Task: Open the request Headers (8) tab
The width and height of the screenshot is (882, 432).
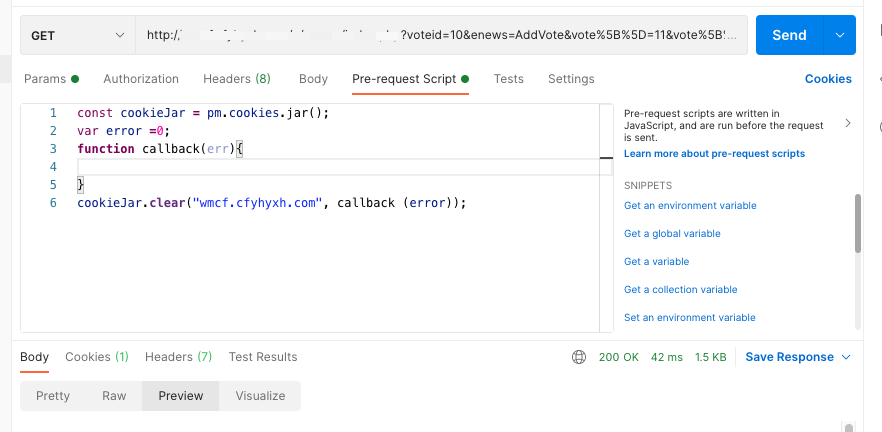Action: [x=237, y=79]
